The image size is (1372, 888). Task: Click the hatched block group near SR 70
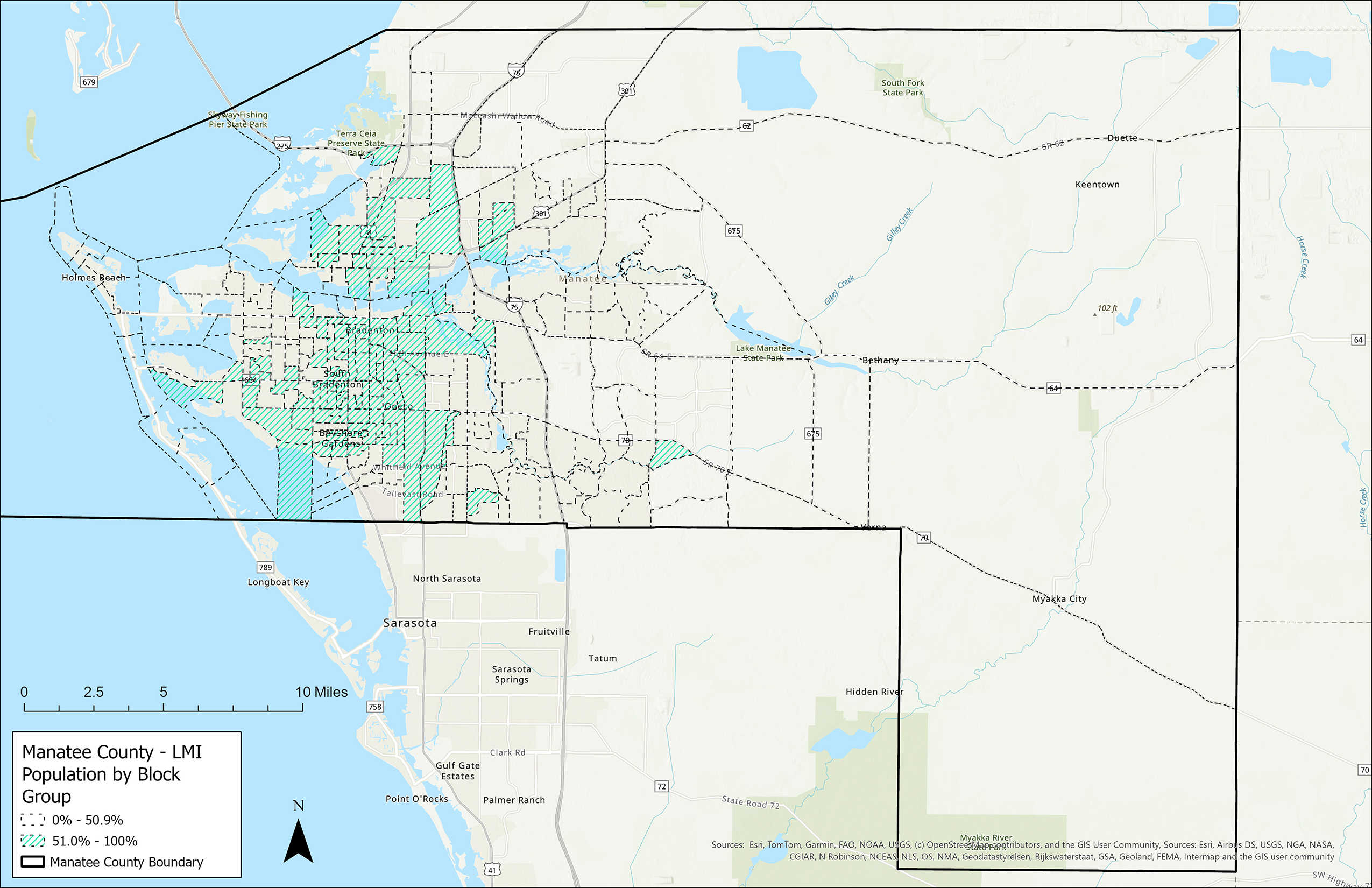668,453
